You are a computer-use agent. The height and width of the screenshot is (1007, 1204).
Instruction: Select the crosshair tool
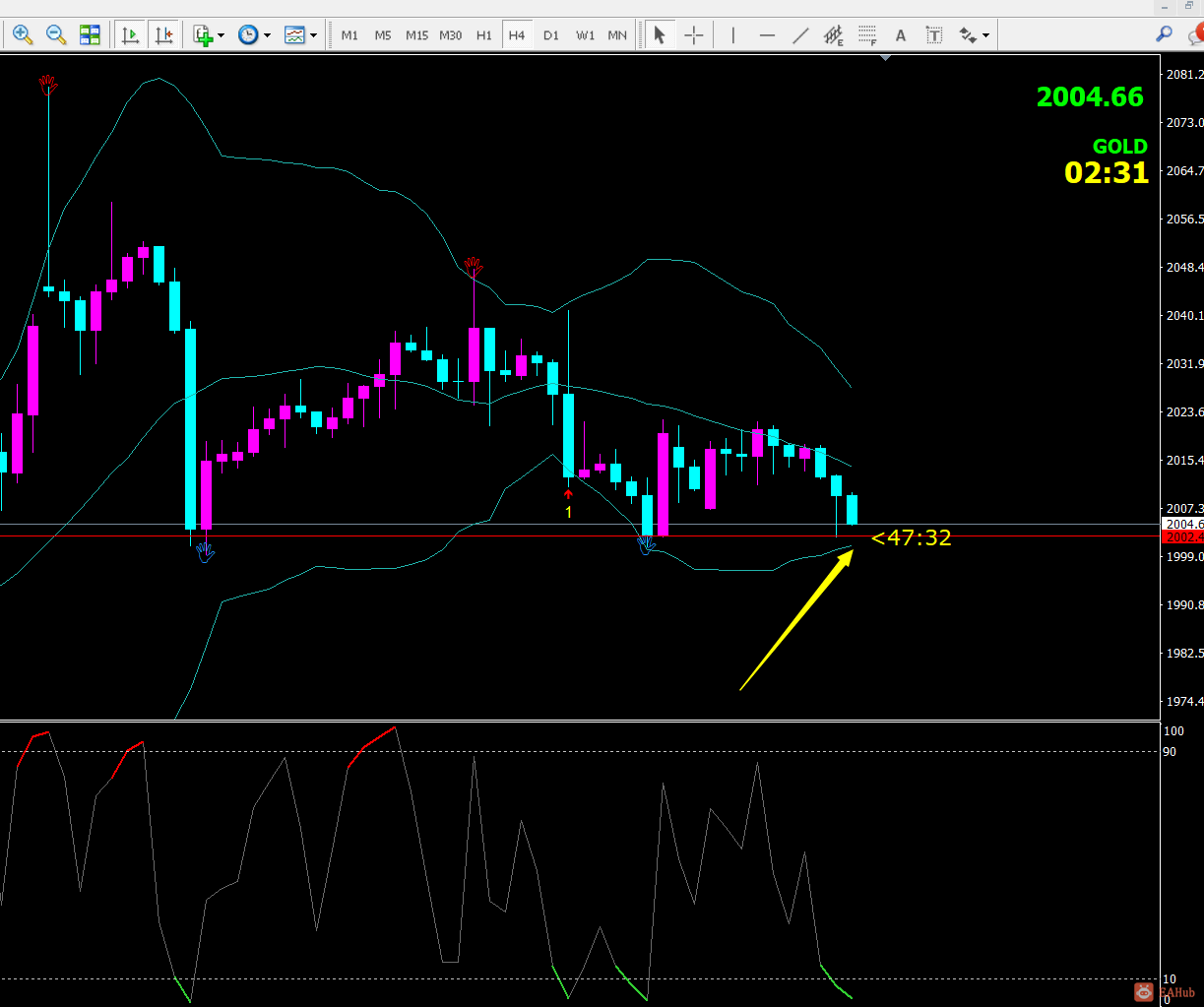point(694,35)
